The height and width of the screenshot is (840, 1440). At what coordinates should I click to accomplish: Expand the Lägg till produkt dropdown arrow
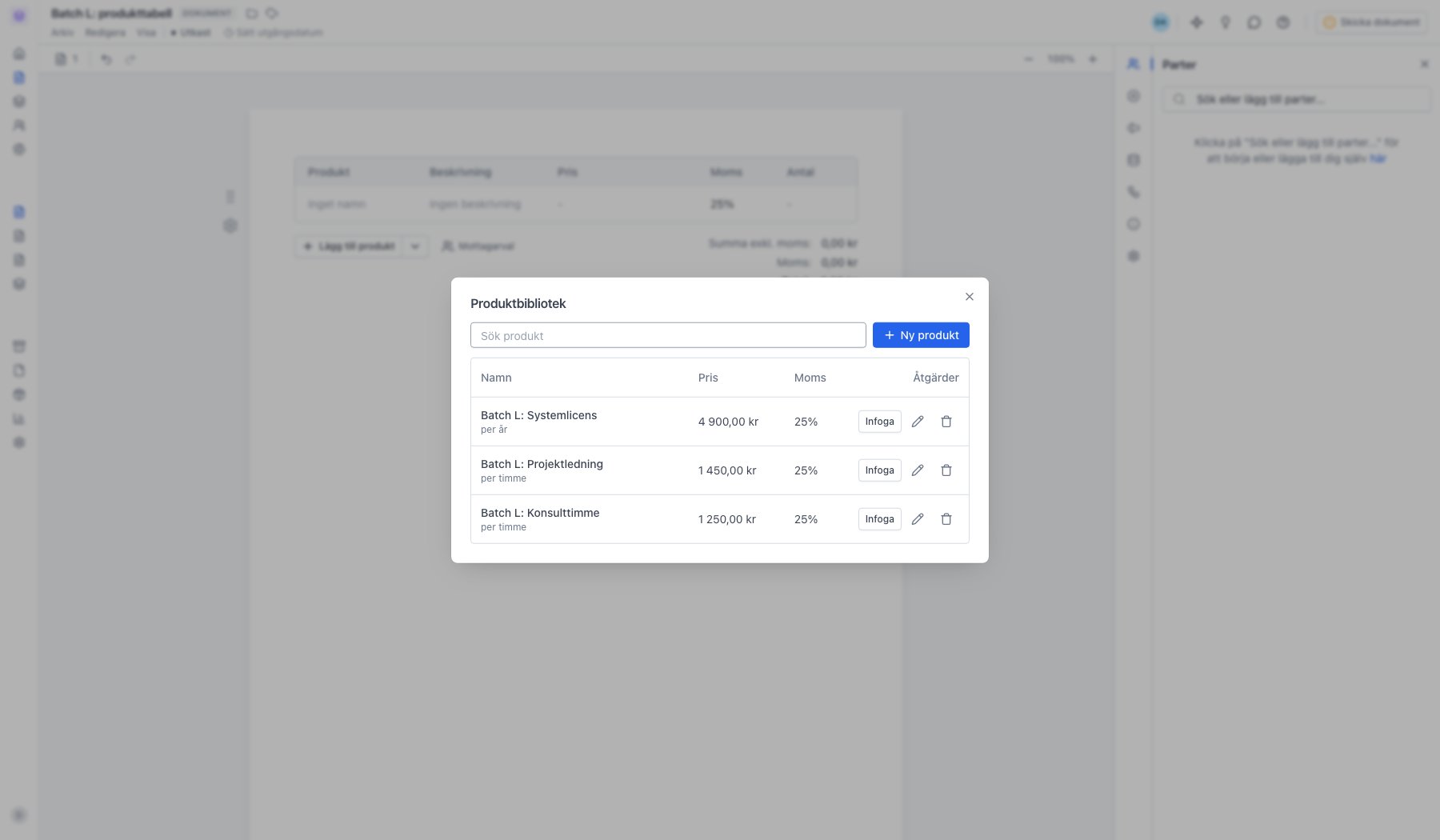tap(415, 246)
